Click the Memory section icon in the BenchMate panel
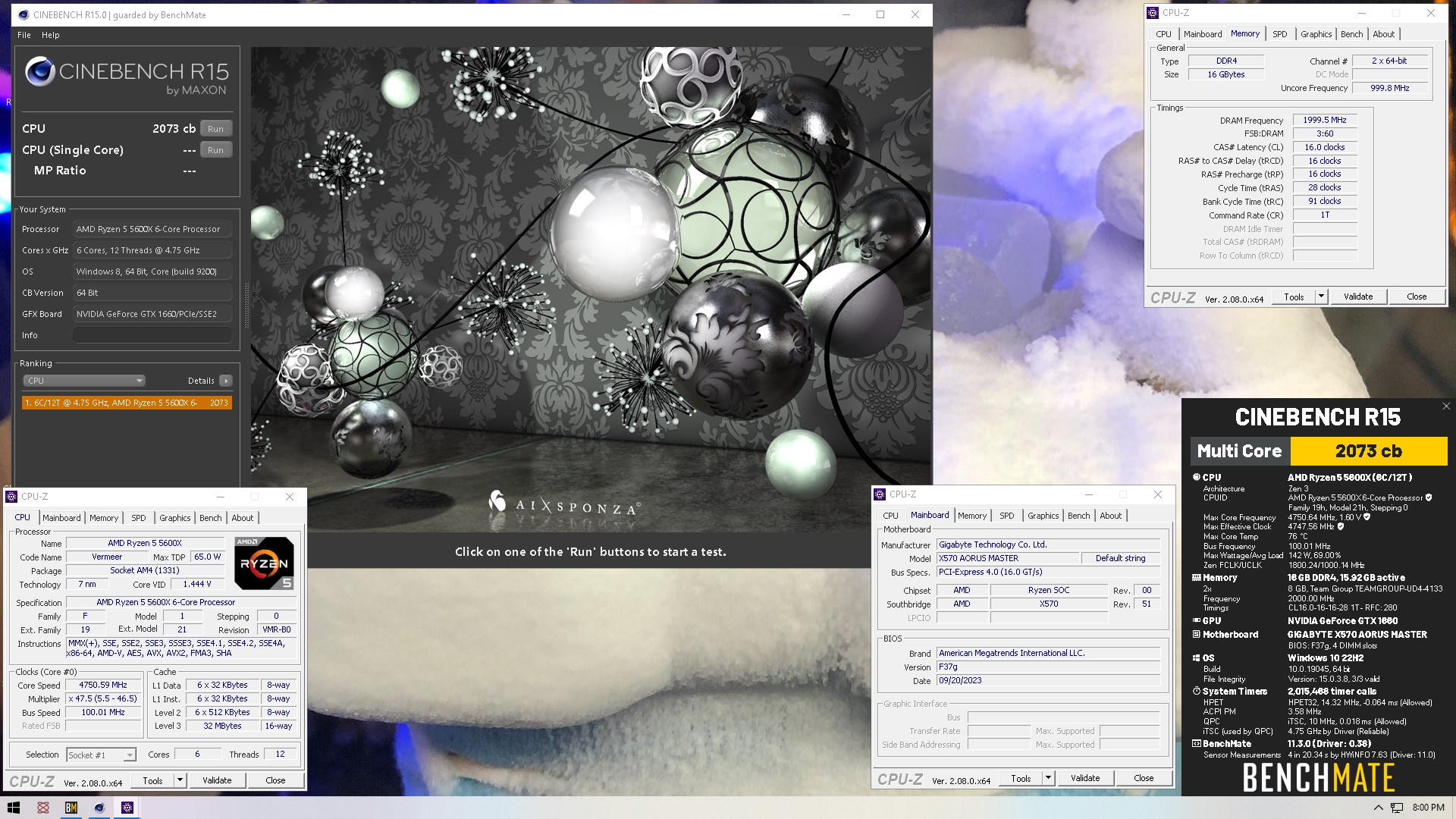This screenshot has width=1456, height=819. [1197, 577]
